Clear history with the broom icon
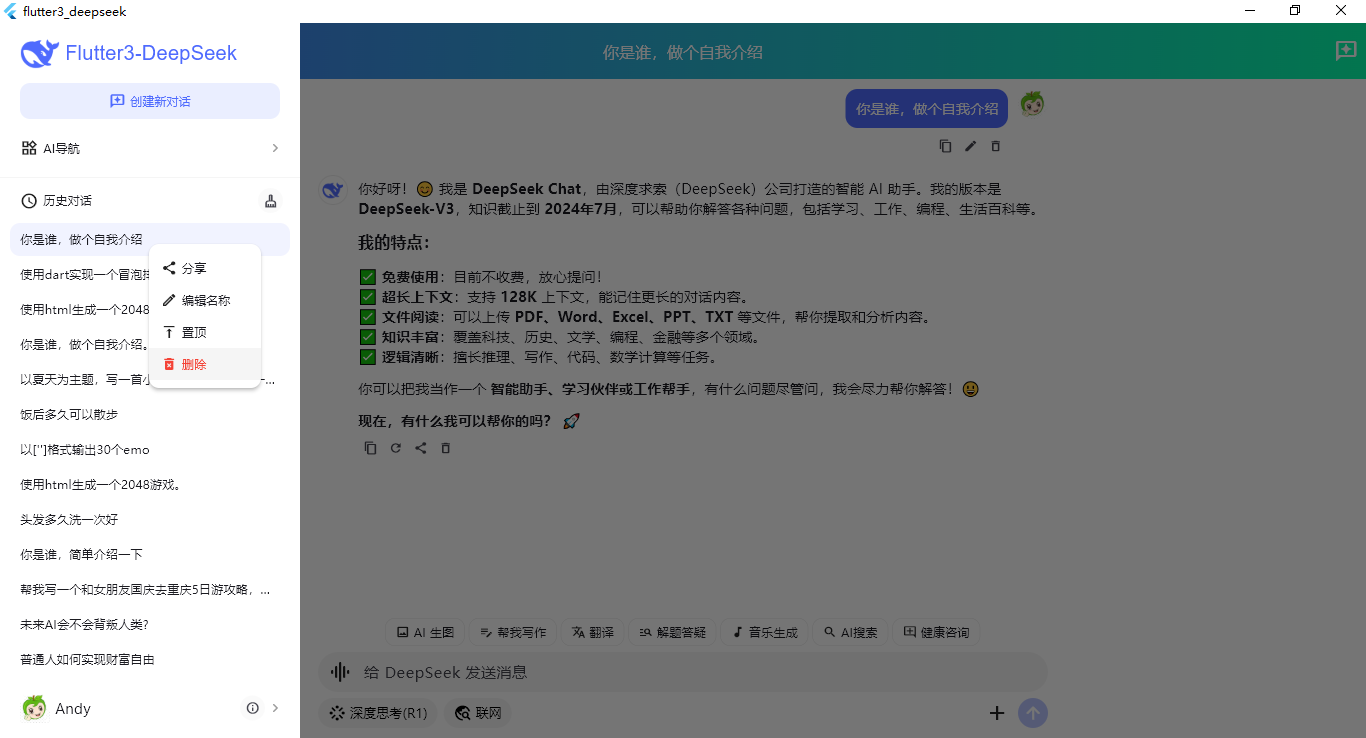The height and width of the screenshot is (738, 1366). 270,201
